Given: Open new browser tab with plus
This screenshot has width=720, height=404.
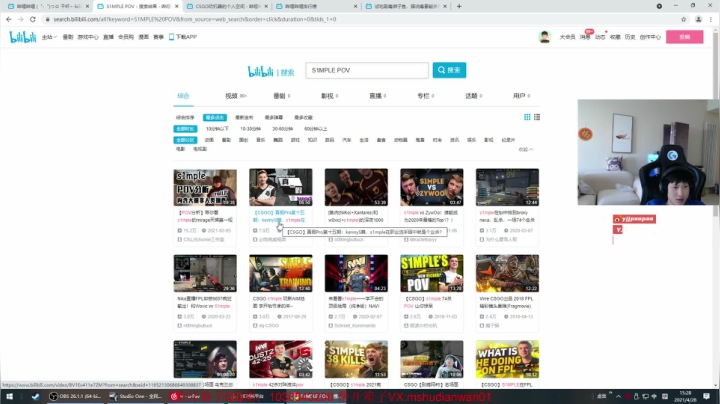Looking at the screenshot, I should pyautogui.click(x=459, y=6).
